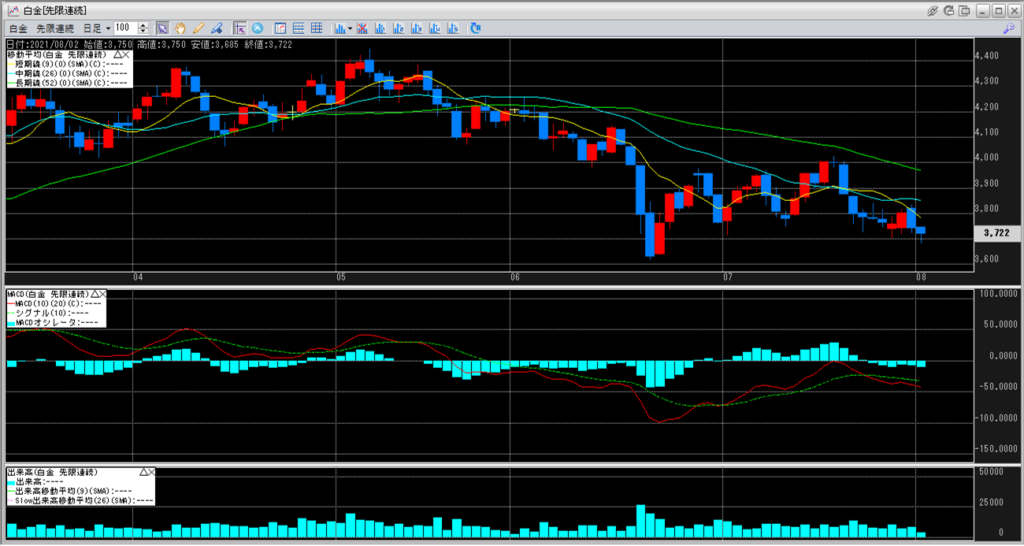Click the 日付:2021/08/02 info text
This screenshot has width=1024, height=546.
tap(42, 45)
